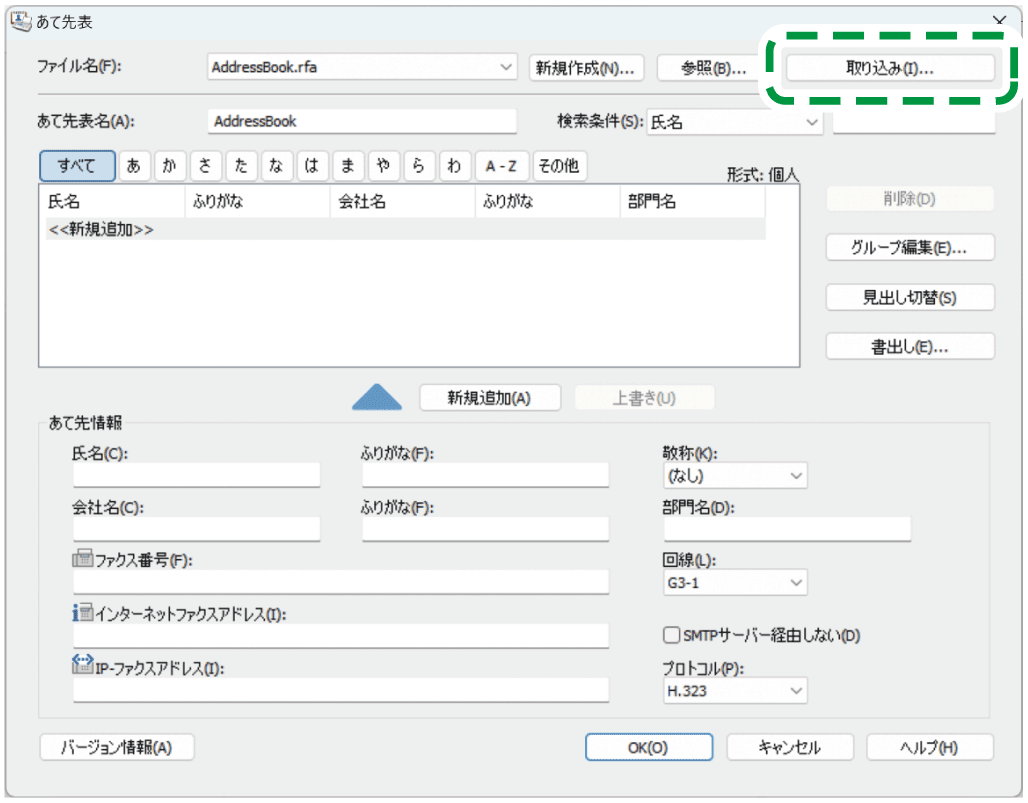
Task: Click the fax machine icon beside ファクス番号
Action: pos(82,559)
